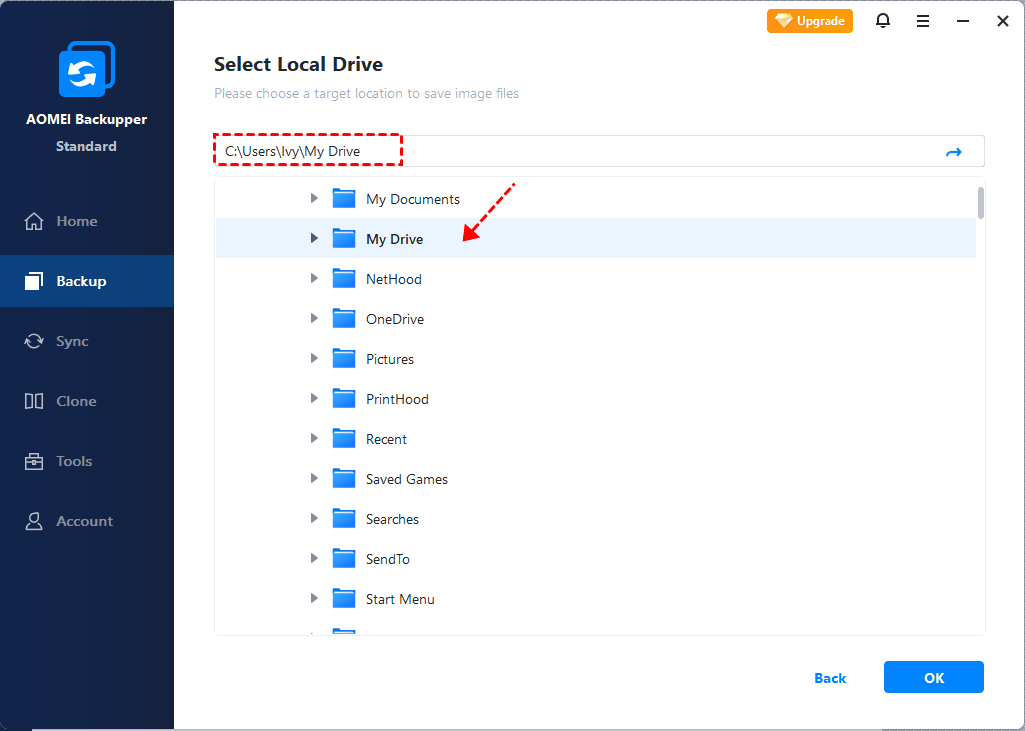
Task: Select the Saved Games folder label
Action: [x=407, y=479]
